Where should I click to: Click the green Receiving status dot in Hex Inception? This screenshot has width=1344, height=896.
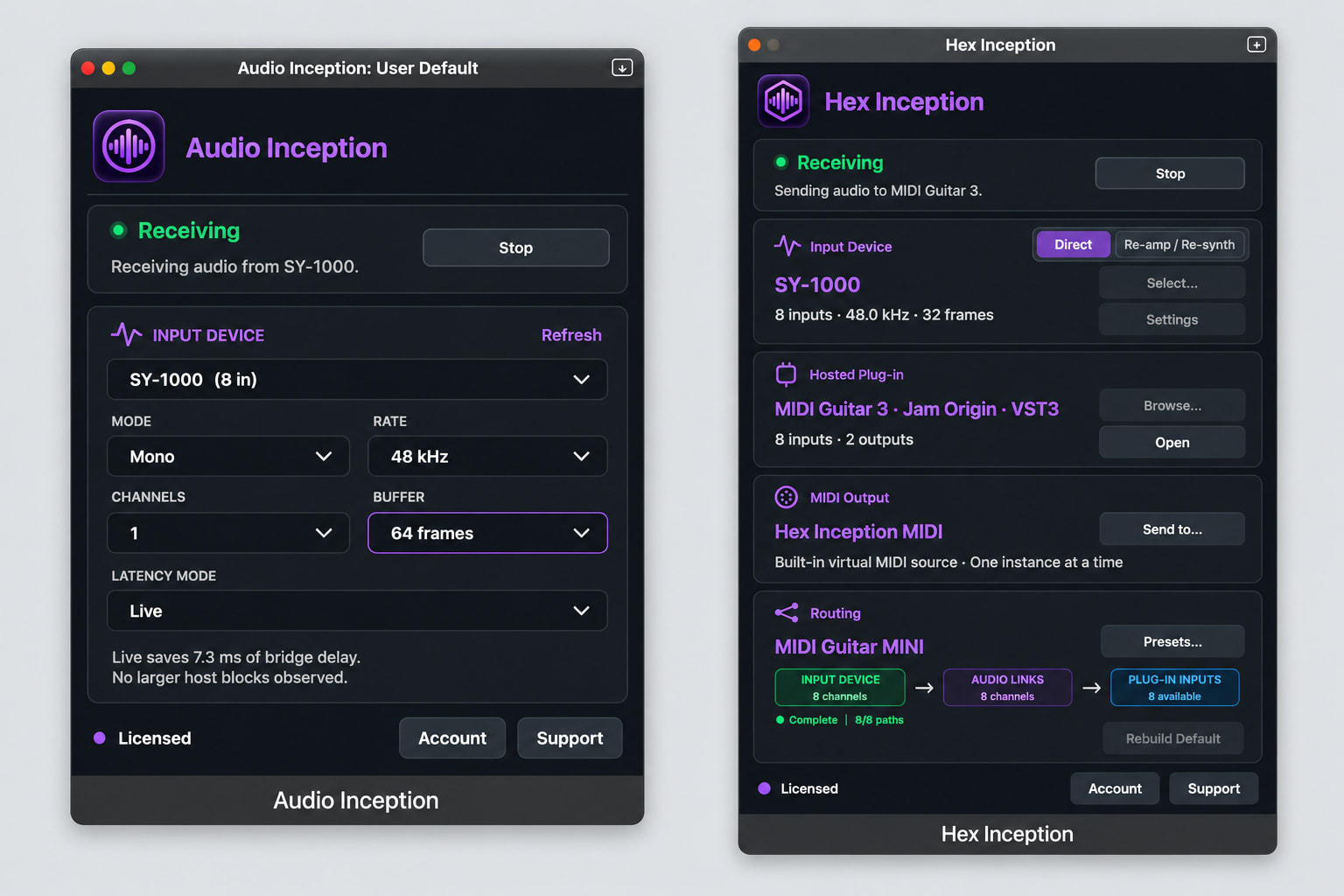tap(780, 162)
